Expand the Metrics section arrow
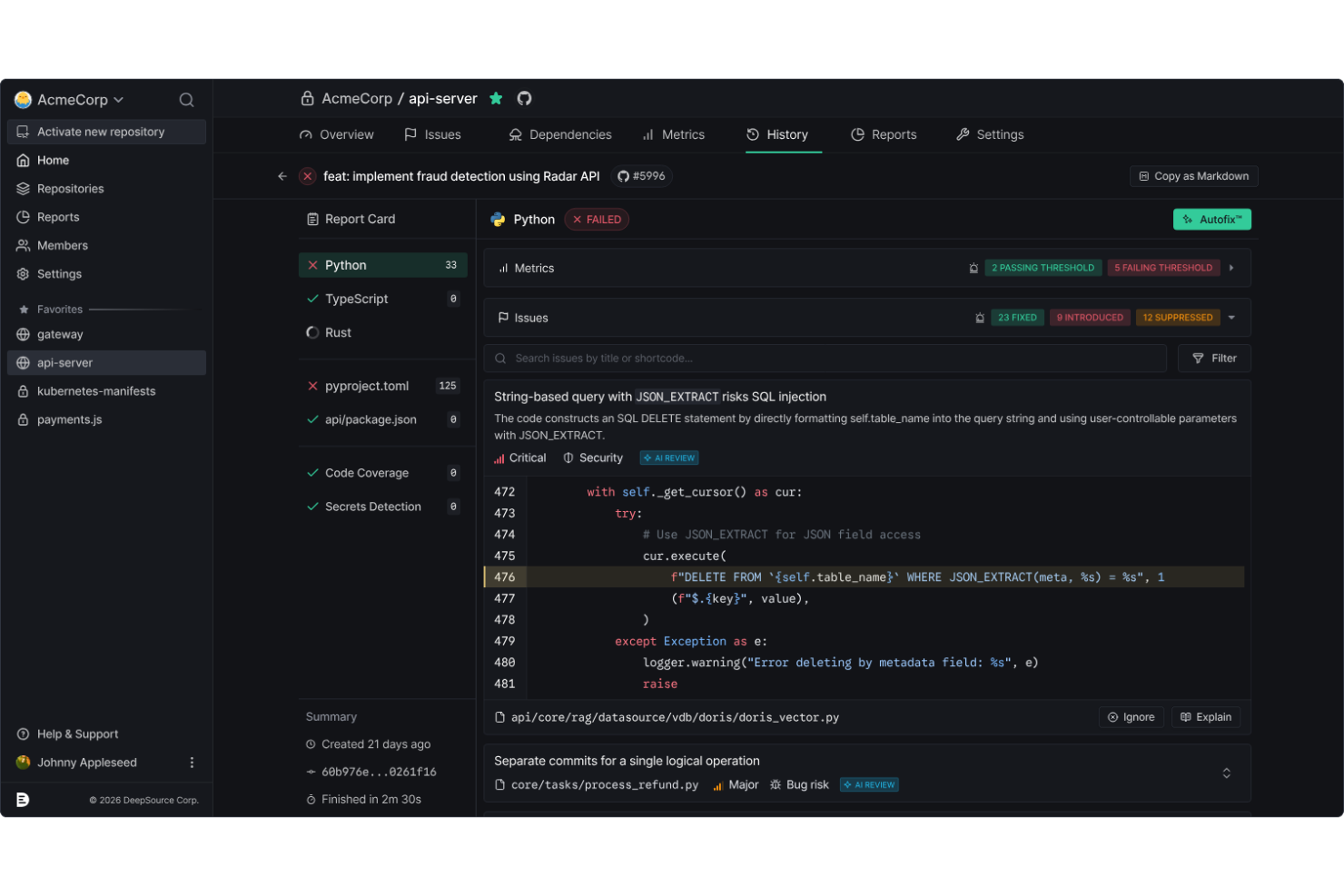 [x=1231, y=268]
